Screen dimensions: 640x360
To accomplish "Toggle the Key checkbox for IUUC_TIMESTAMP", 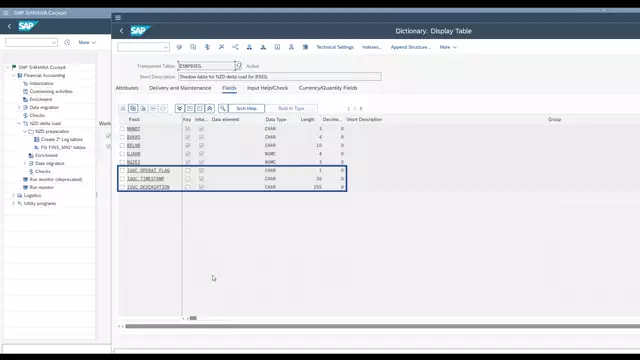I will [187, 178].
